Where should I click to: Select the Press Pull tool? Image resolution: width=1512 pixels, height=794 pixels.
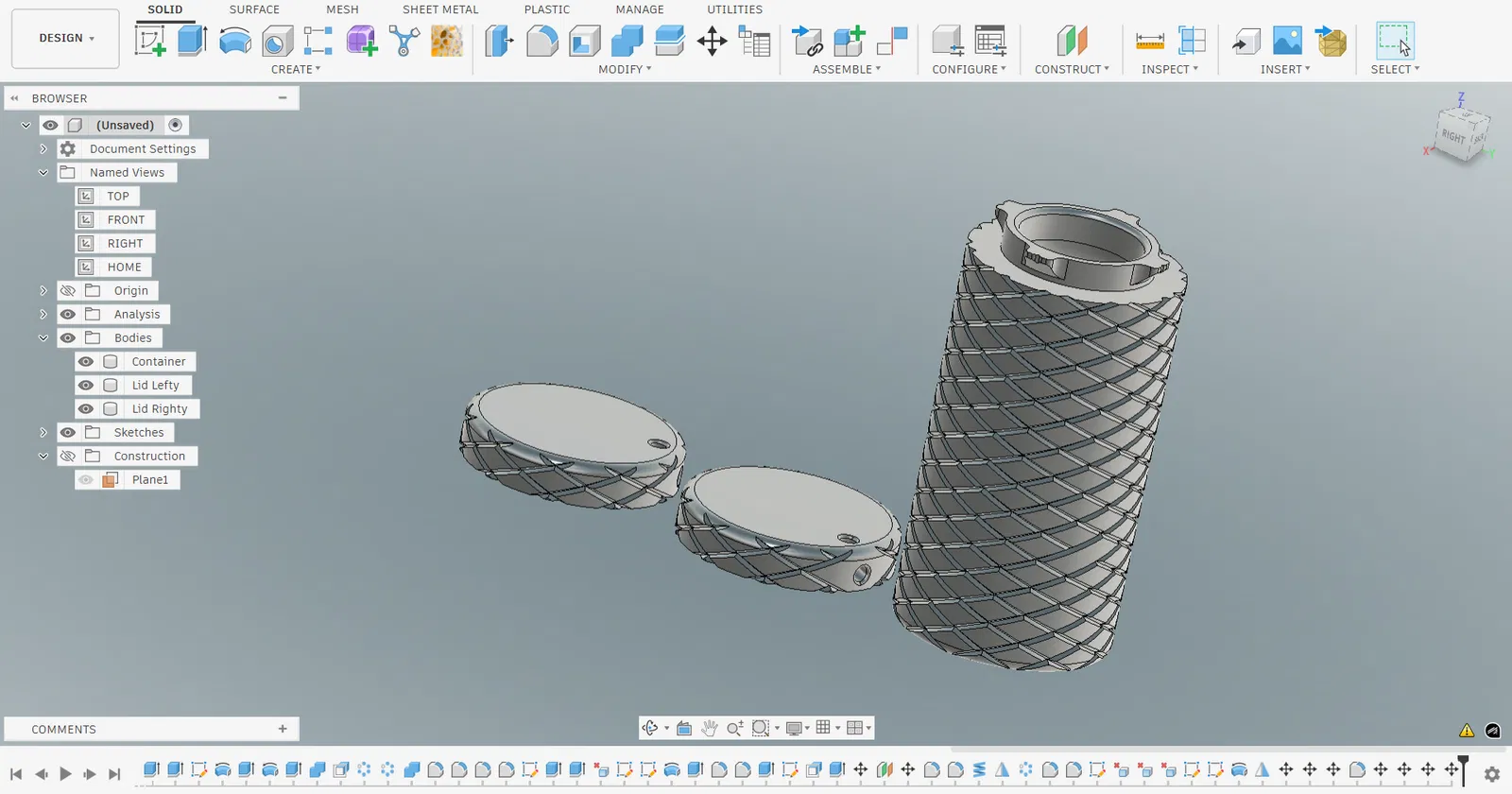coord(499,42)
